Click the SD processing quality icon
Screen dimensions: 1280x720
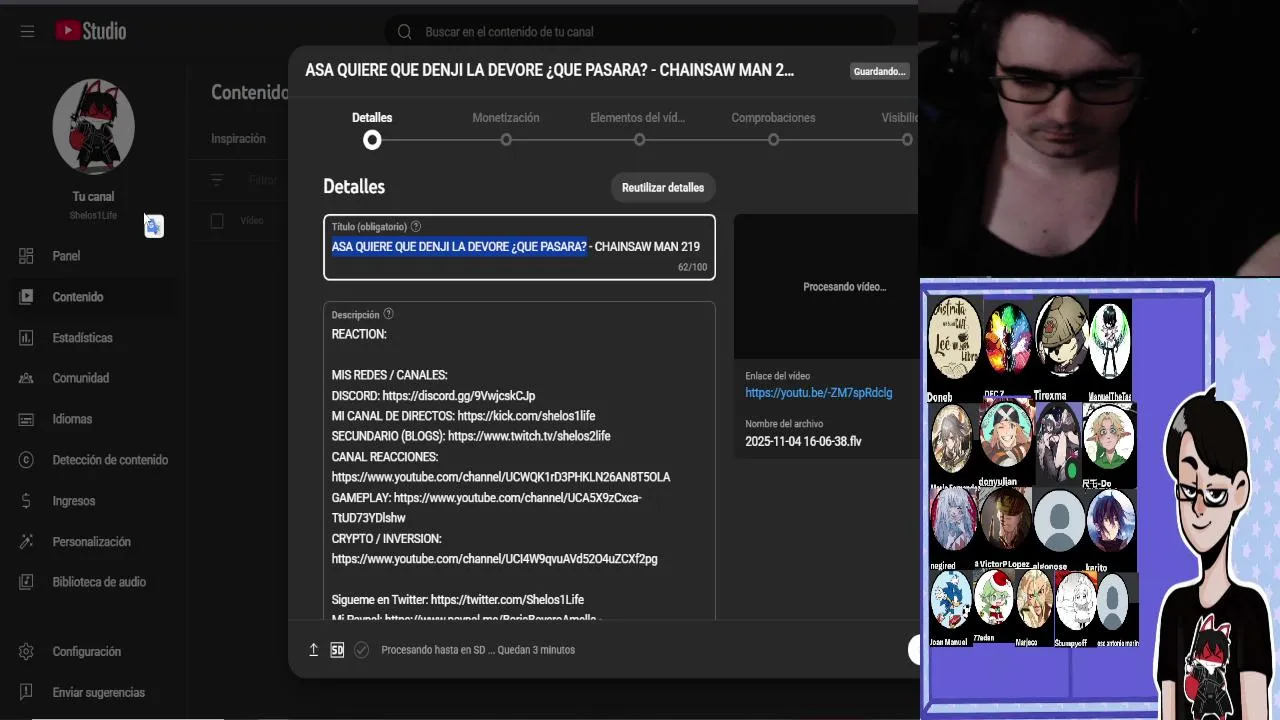click(337, 650)
